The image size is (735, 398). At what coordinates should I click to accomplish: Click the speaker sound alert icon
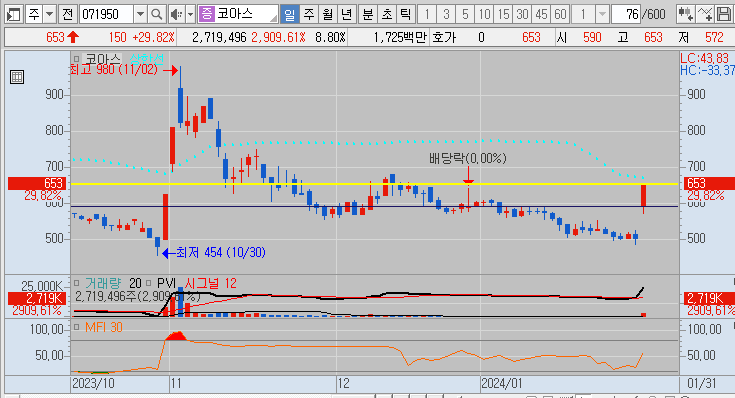(x=176, y=15)
